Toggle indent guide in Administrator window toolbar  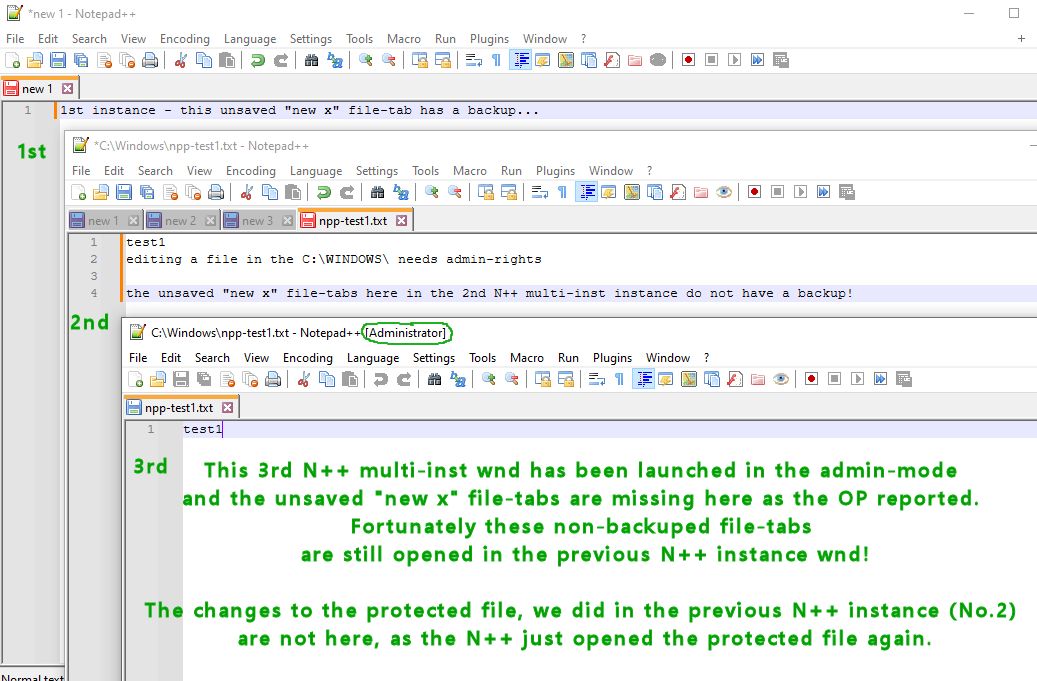click(x=643, y=380)
